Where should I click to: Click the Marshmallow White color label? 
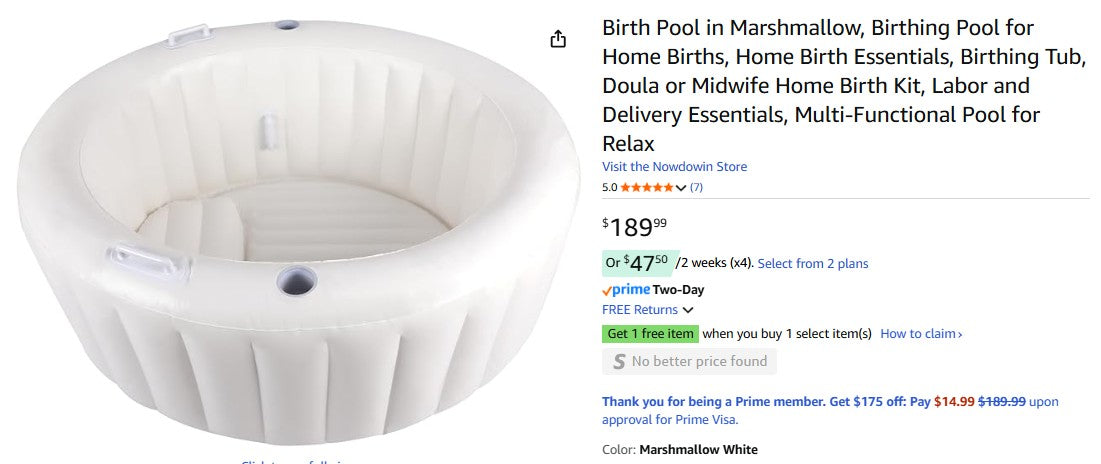pos(698,450)
